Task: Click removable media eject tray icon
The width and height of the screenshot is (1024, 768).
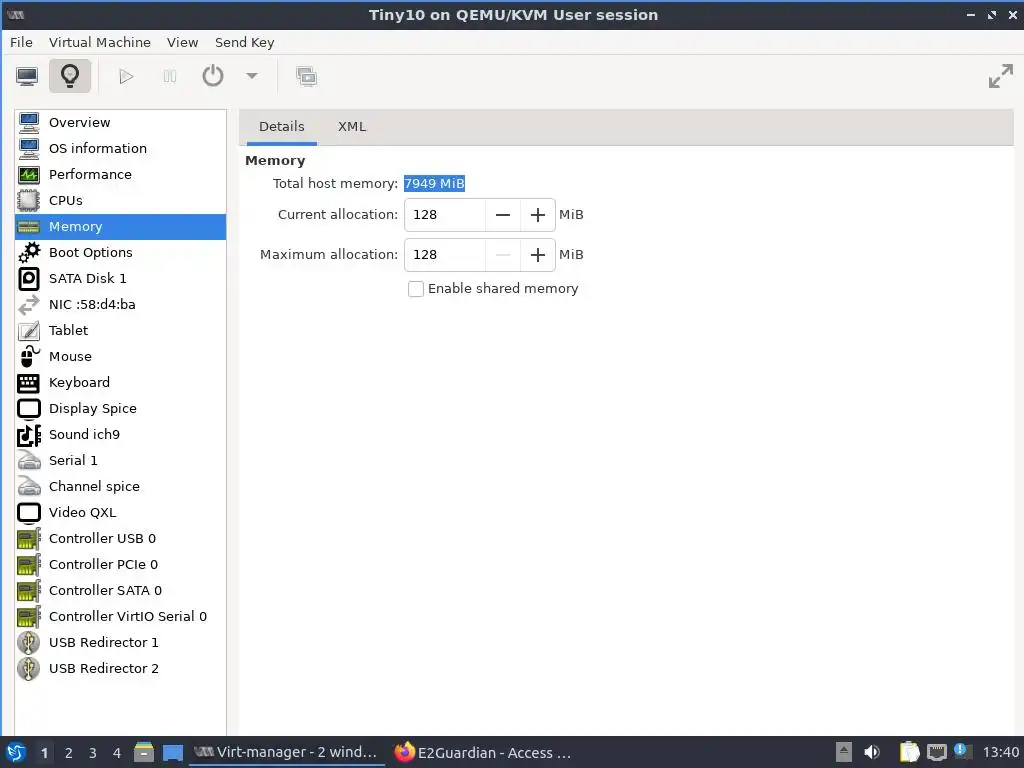Action: point(844,752)
